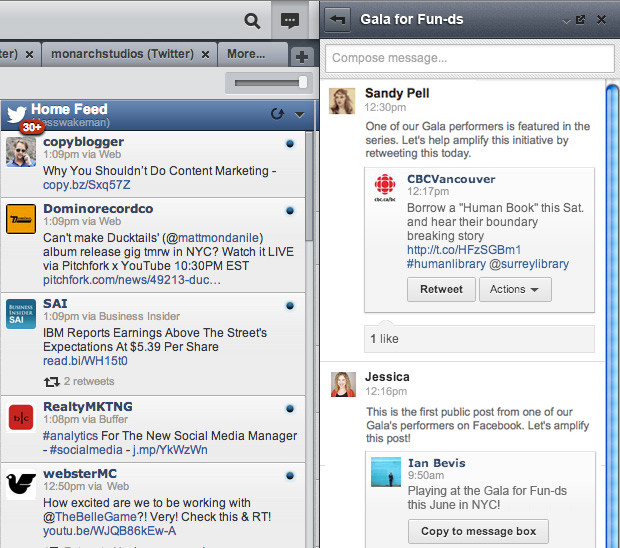Open the copy.bz/Sxq57Z link
This screenshot has width=620, height=548.
87,185
